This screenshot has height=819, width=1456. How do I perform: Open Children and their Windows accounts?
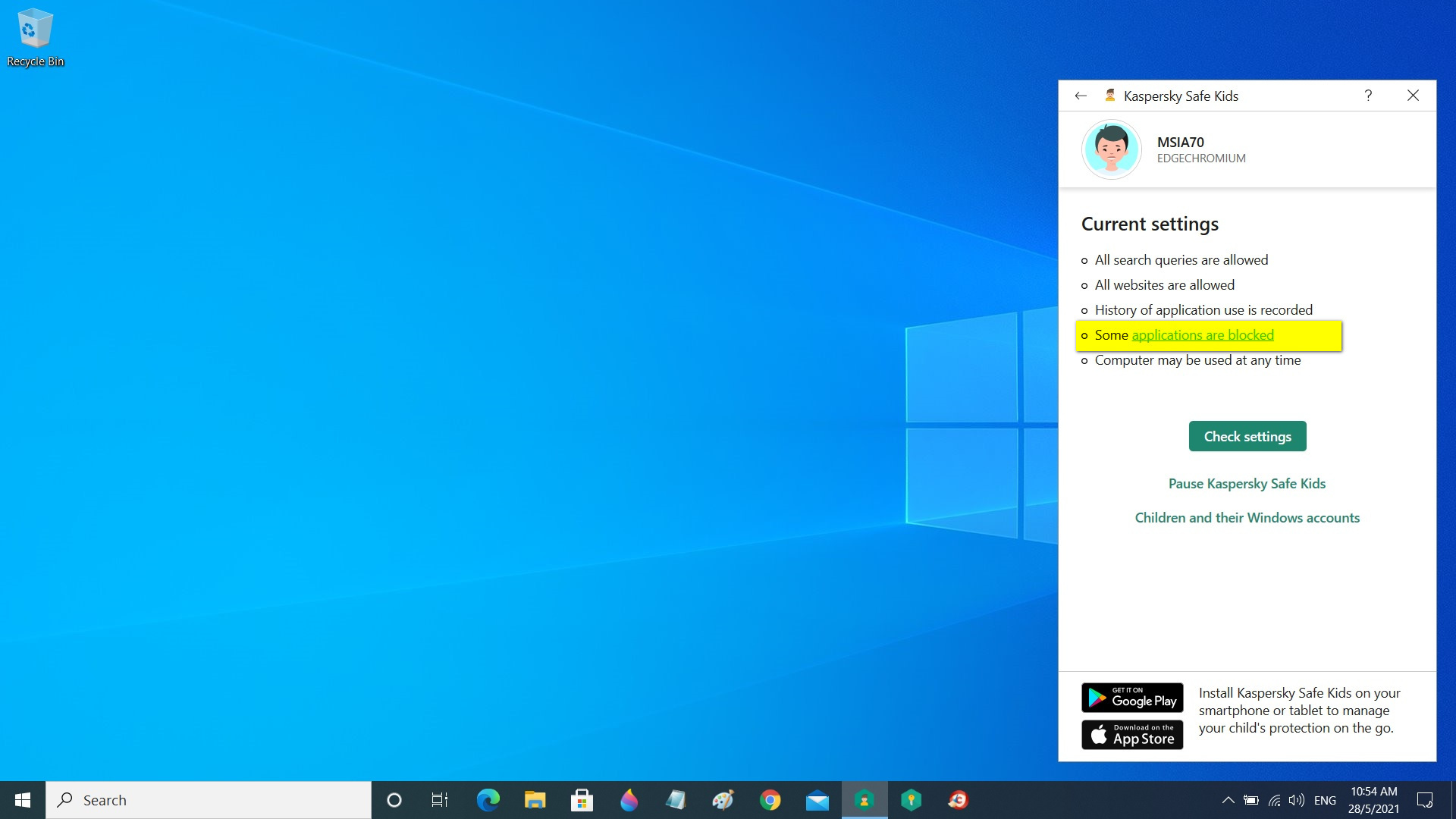coord(1247,518)
